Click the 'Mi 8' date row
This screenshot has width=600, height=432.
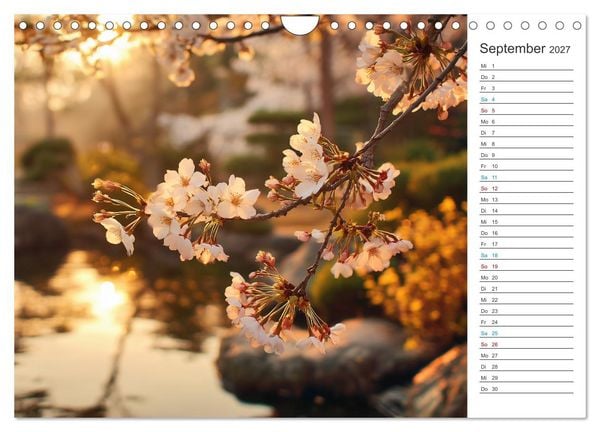[x=527, y=143]
